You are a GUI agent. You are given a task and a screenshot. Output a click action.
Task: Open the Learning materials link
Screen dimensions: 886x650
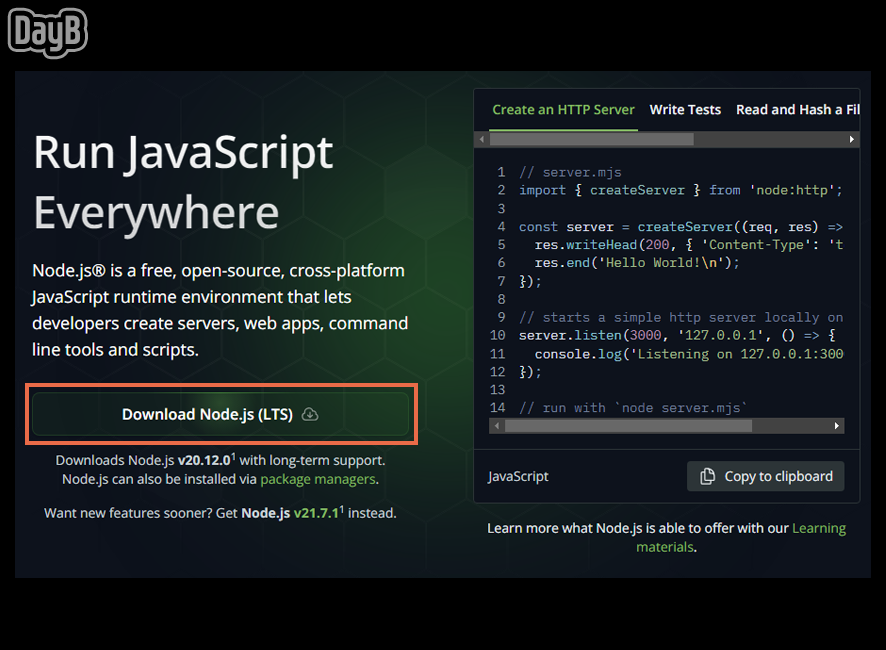819,528
